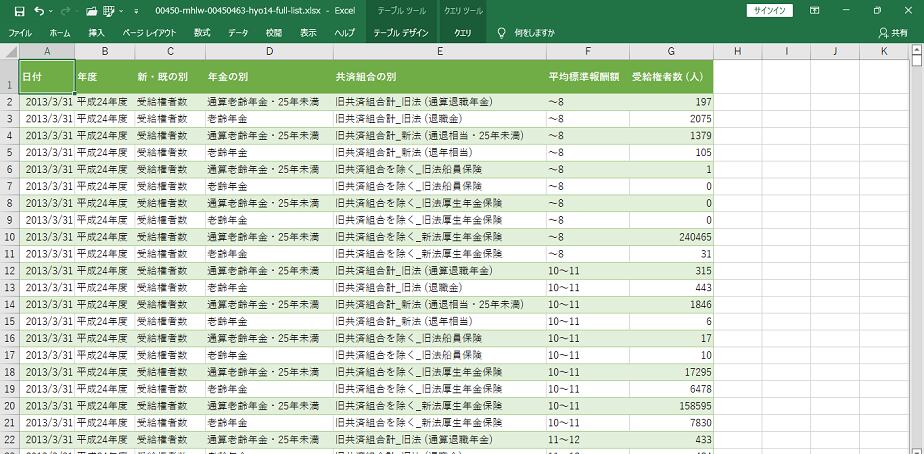
Task: Open the テーブル デザイン tab
Action: [400, 33]
